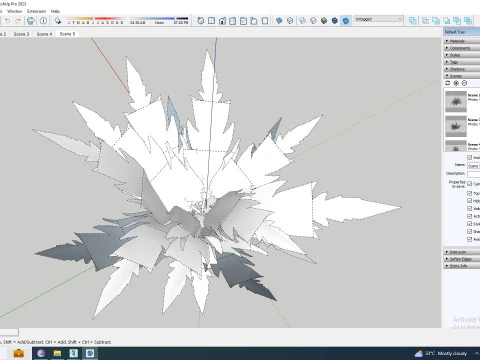Expand the Soften Edges tray panel
The image size is (480, 360).
[462, 259]
